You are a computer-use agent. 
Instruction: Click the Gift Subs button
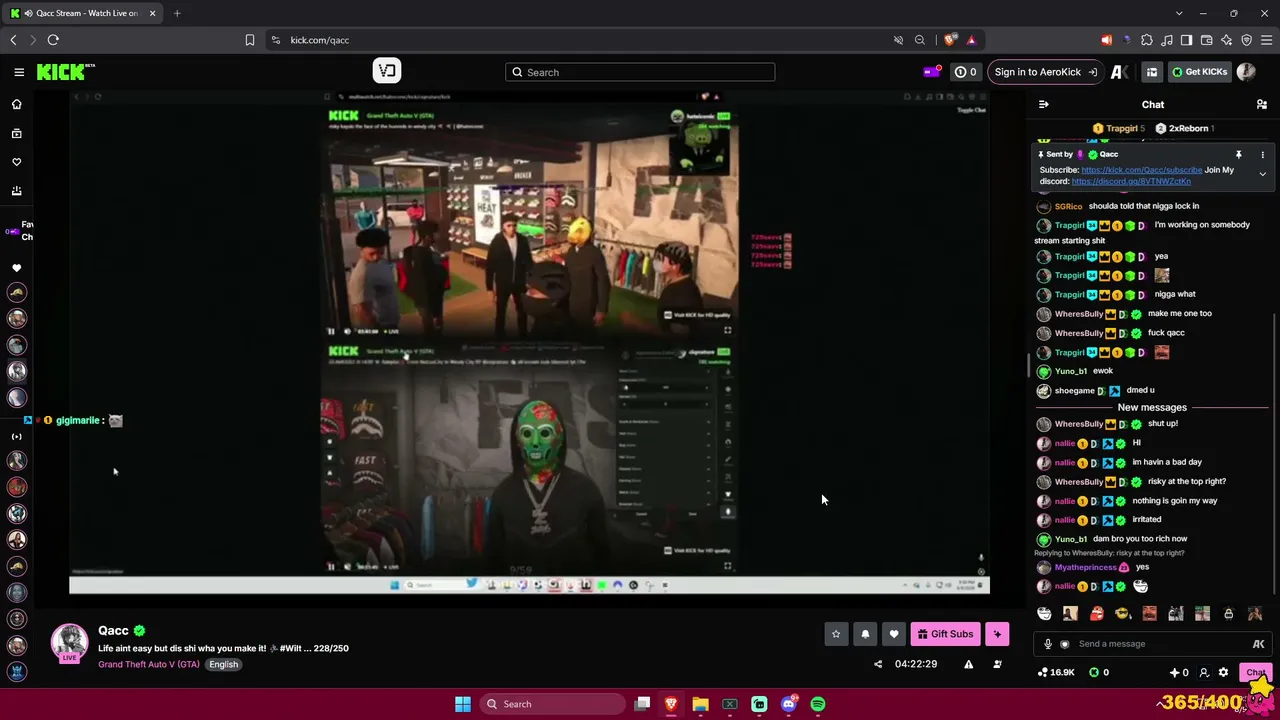click(x=945, y=634)
